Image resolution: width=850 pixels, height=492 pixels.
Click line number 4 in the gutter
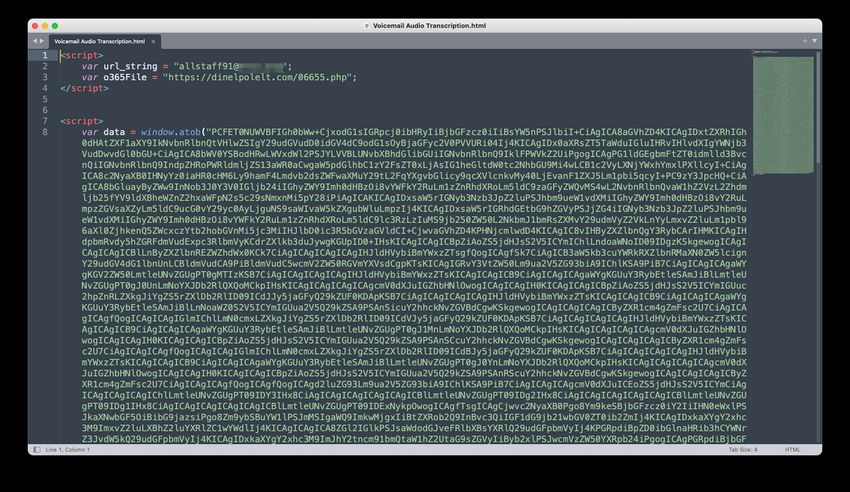[45, 88]
